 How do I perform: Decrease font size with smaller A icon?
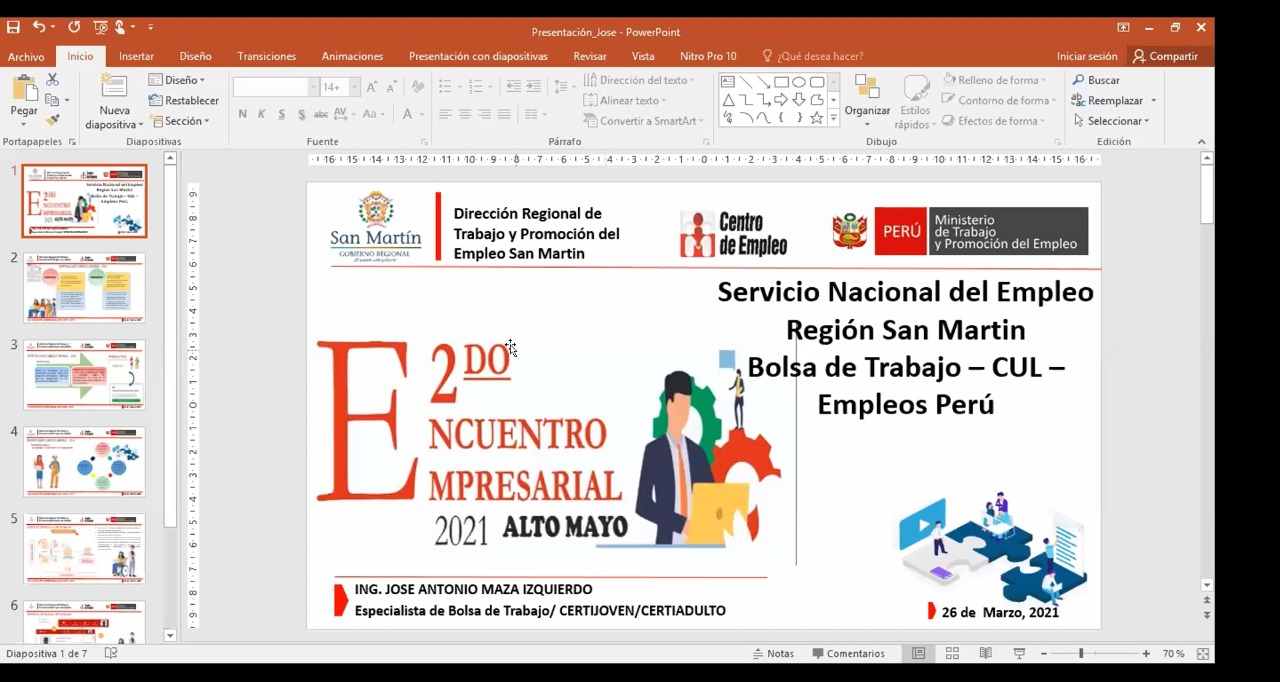tap(391, 87)
